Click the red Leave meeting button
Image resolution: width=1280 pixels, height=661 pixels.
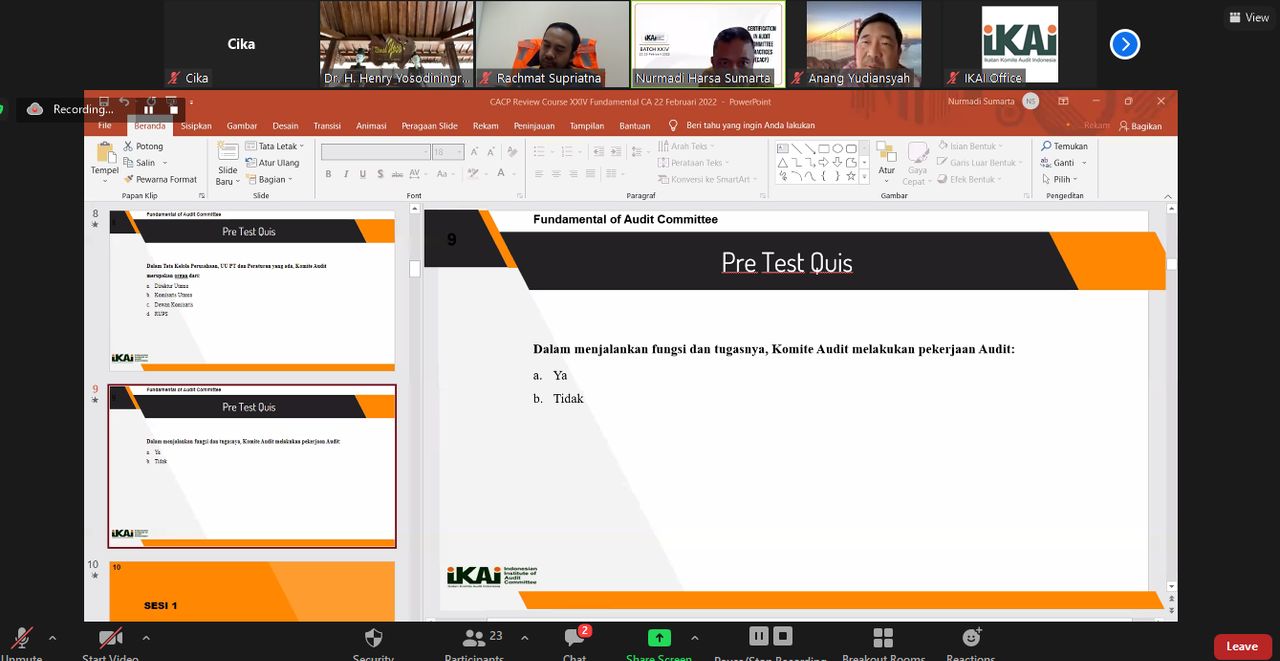(1242, 646)
